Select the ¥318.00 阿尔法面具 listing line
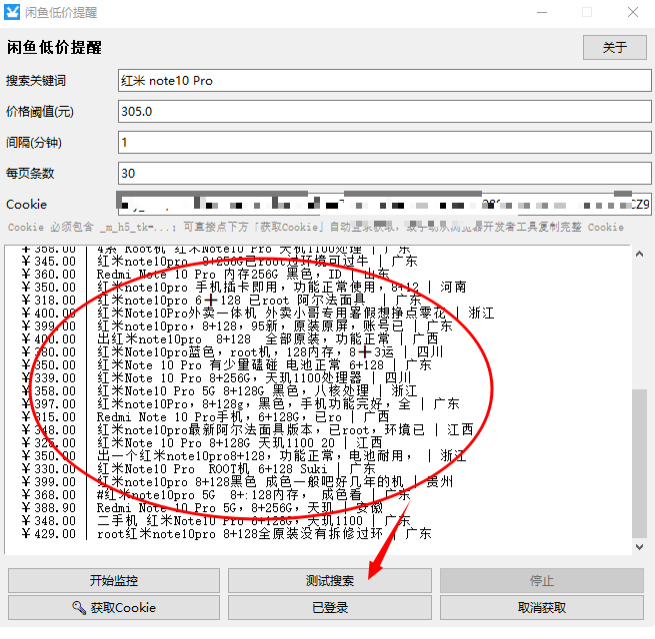The height and width of the screenshot is (639, 655). pos(221,301)
